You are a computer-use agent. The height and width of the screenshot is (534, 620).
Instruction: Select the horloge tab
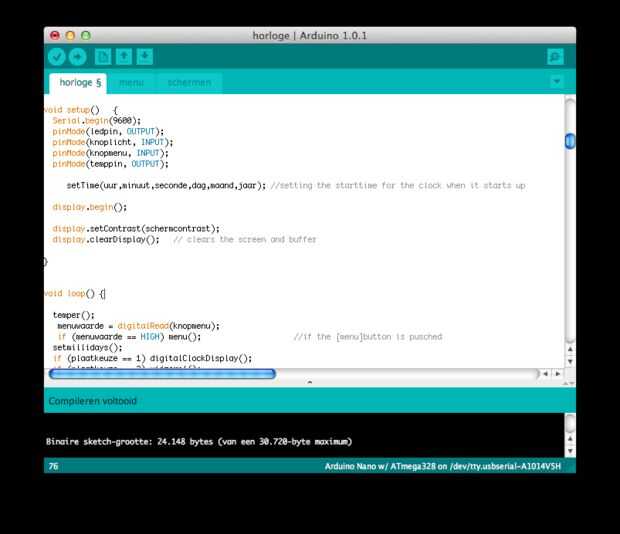(78, 83)
